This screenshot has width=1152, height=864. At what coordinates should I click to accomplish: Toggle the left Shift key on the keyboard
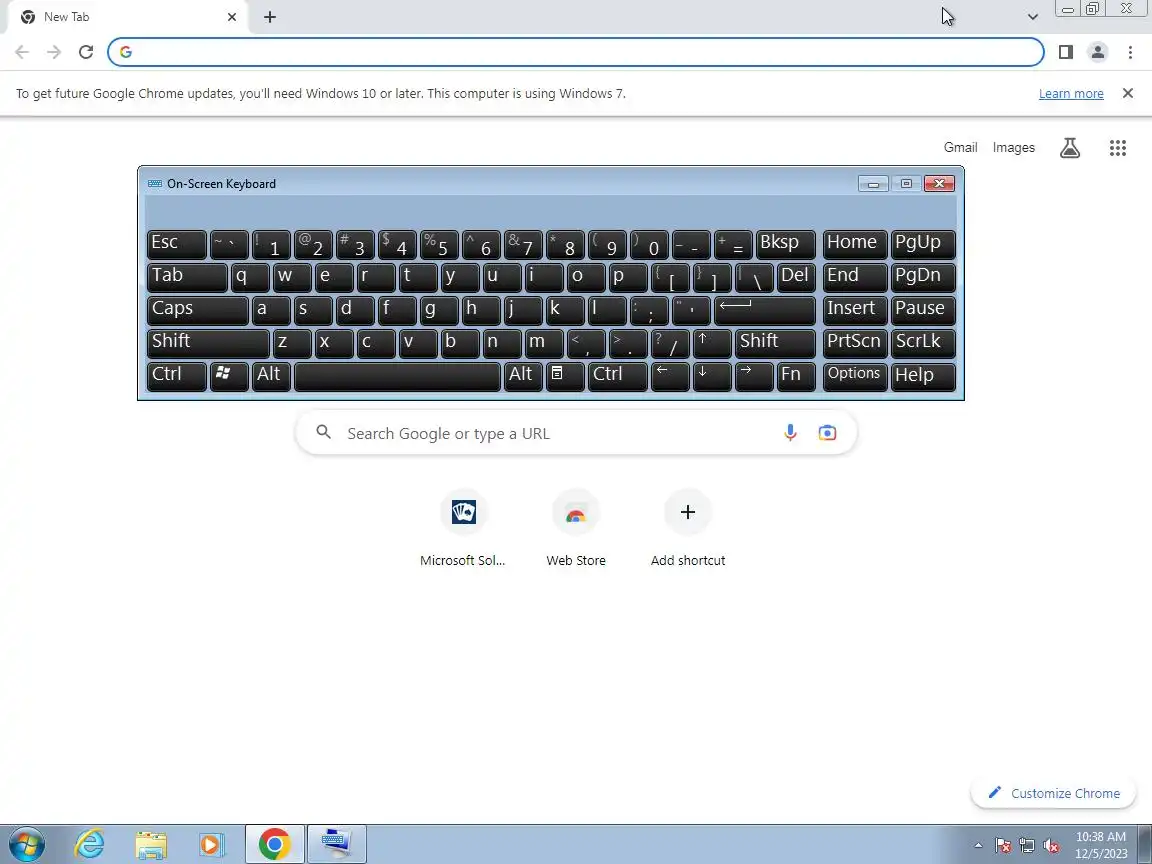point(208,343)
